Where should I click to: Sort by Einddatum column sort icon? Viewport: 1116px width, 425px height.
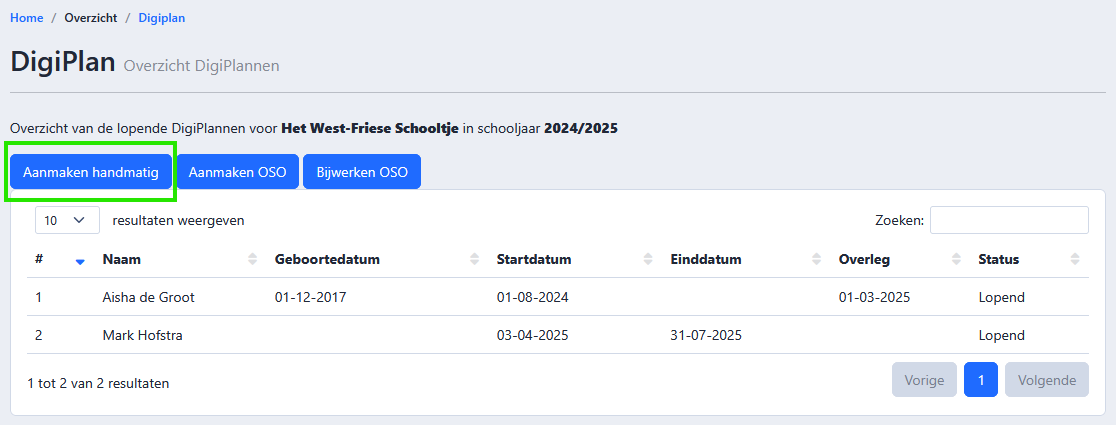pyautogui.click(x=817, y=260)
